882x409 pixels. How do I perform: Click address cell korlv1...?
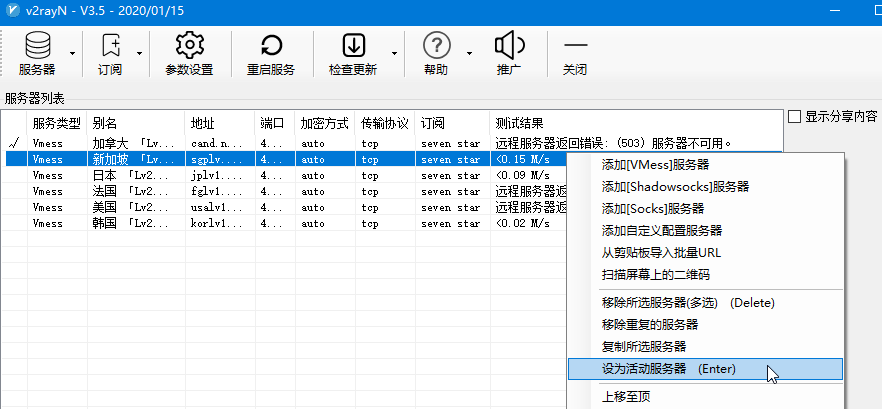pyautogui.click(x=217, y=223)
